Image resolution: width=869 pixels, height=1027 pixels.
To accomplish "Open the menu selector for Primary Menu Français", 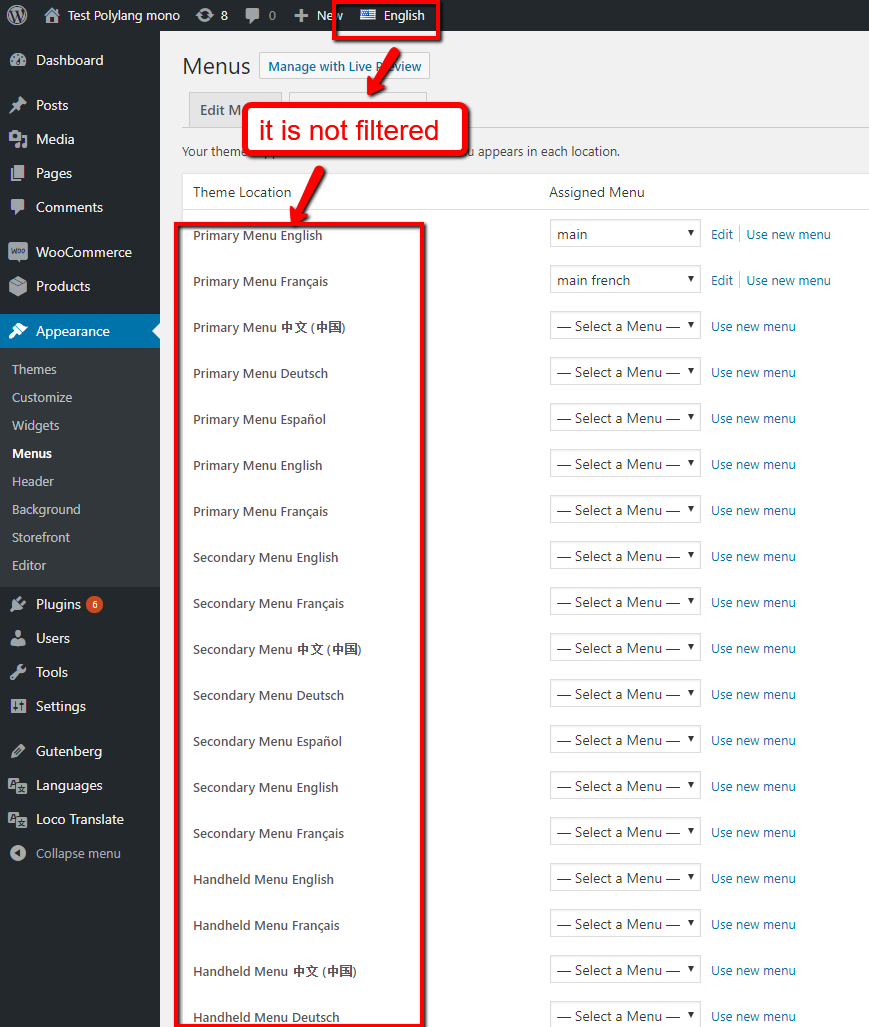I will click(624, 279).
